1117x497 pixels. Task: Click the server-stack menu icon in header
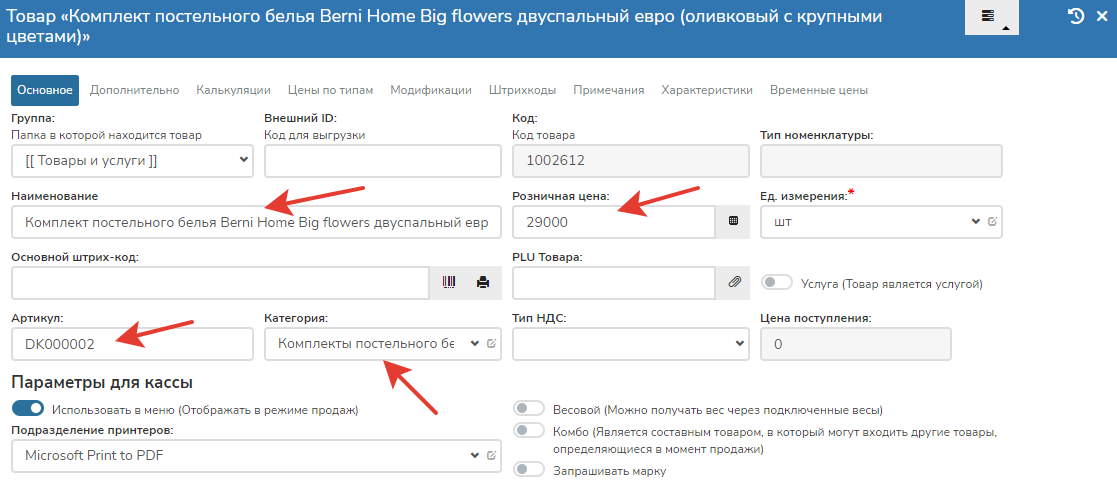pos(988,17)
